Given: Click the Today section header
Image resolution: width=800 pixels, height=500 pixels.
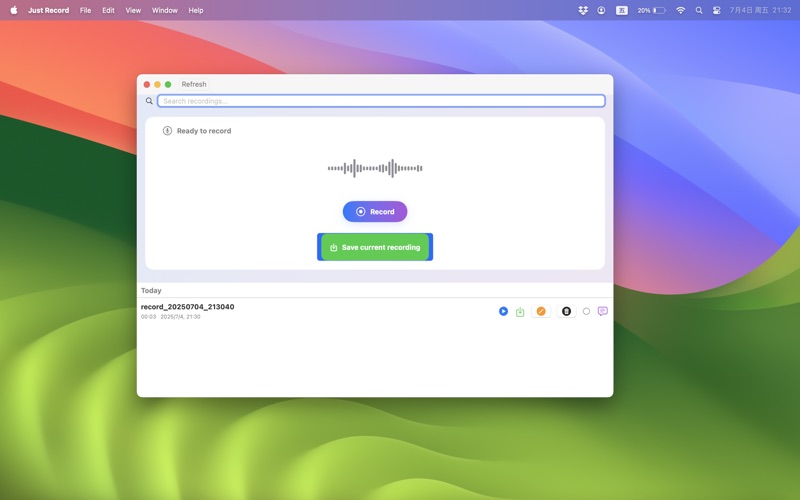Looking at the screenshot, I should tap(151, 290).
